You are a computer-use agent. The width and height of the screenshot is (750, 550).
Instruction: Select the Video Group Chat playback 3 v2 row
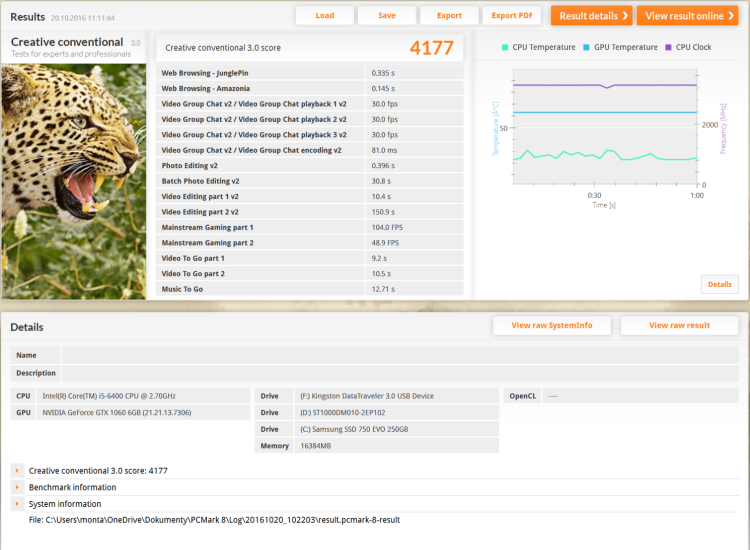[x=309, y=134]
